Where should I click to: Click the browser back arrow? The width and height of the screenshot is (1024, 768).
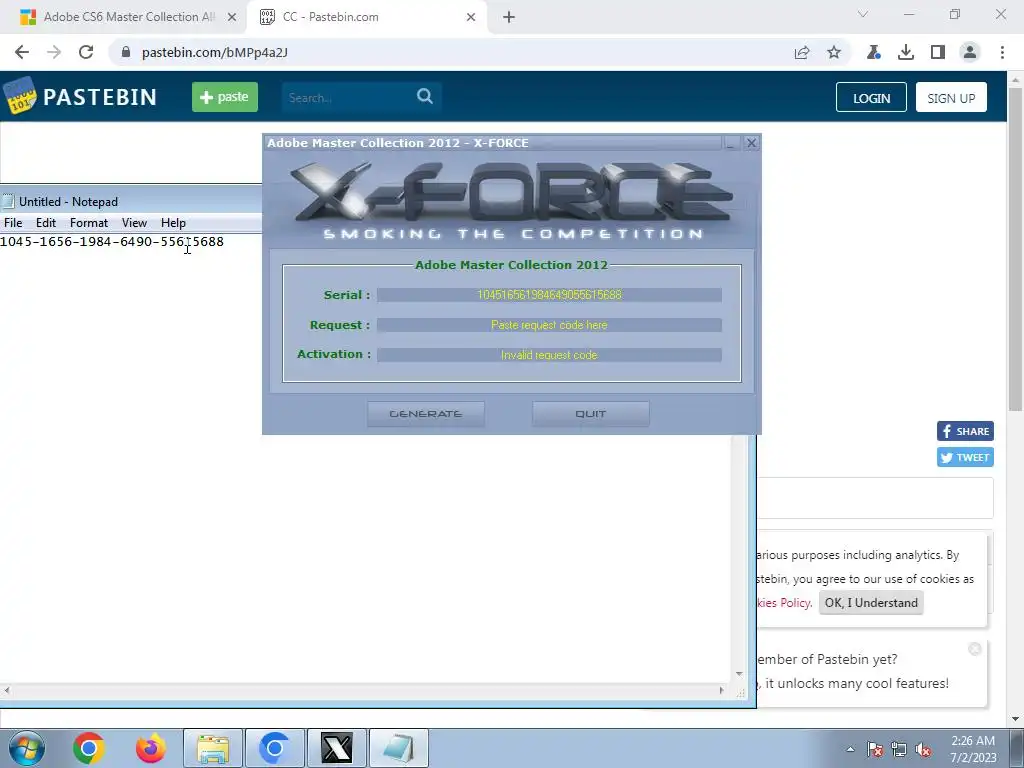click(x=22, y=52)
